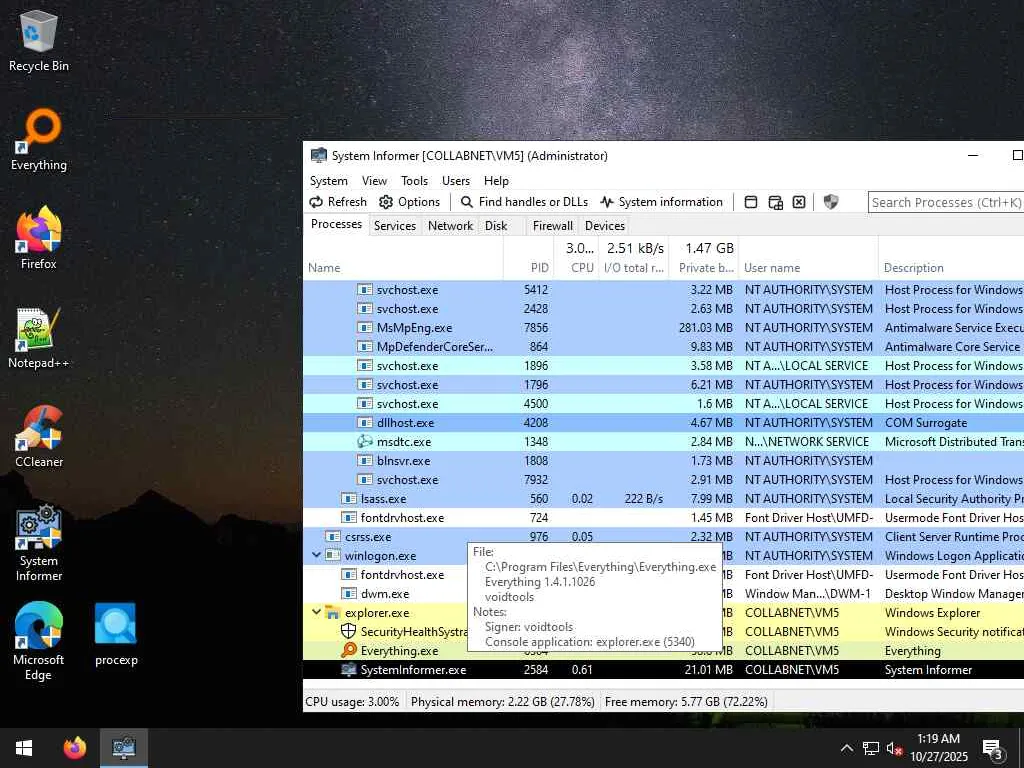This screenshot has width=1024, height=768.
Task: Select the MpDefenderCoreSer... process row
Action: tap(664, 346)
